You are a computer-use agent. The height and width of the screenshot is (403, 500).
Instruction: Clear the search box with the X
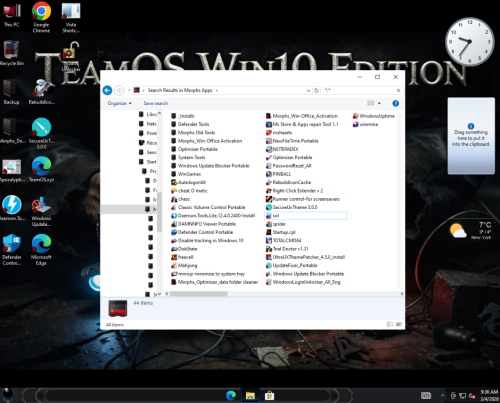[398, 90]
